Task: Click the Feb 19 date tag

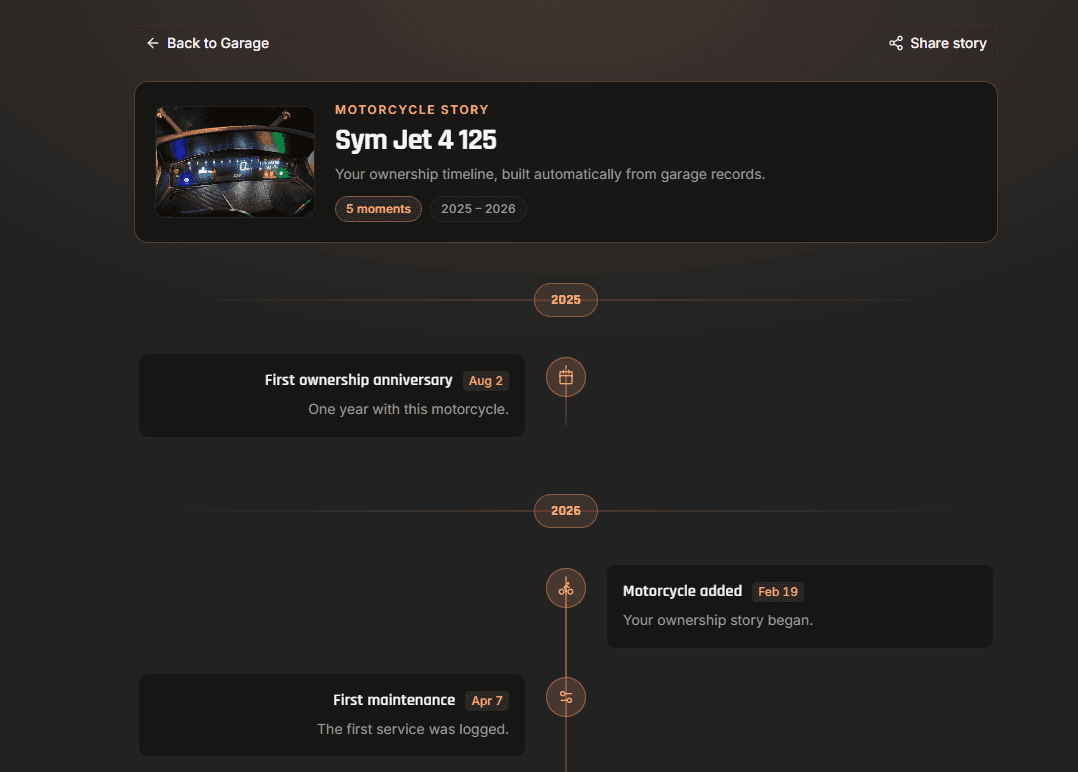Action: [x=778, y=592]
